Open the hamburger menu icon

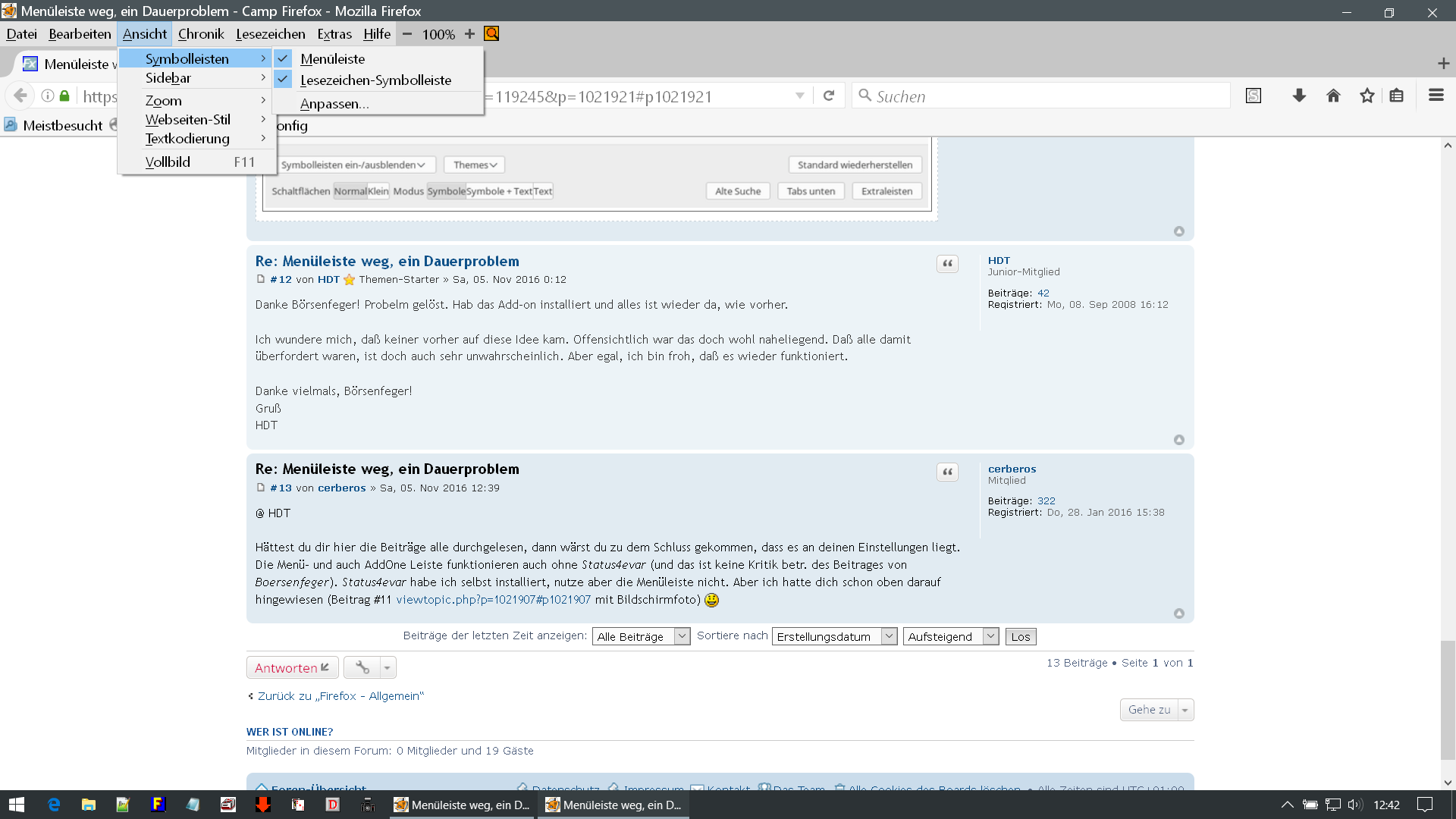[1436, 96]
